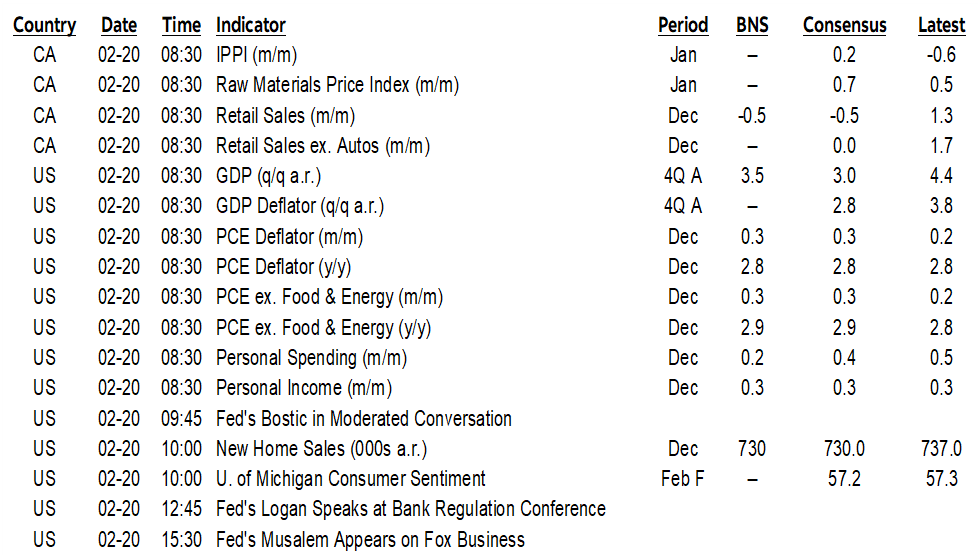The height and width of the screenshot is (557, 980).
Task: Open Fed's Logan Speaks at Bank Regulation Conference
Action: click(411, 509)
